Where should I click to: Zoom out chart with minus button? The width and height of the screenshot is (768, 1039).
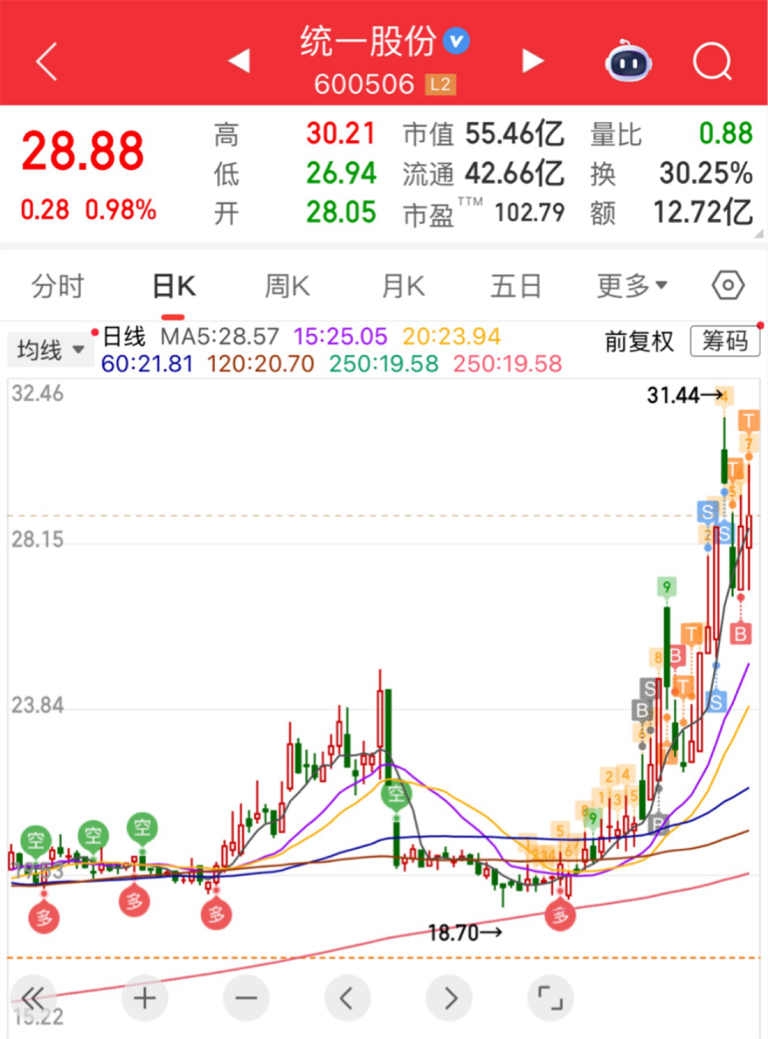point(246,997)
